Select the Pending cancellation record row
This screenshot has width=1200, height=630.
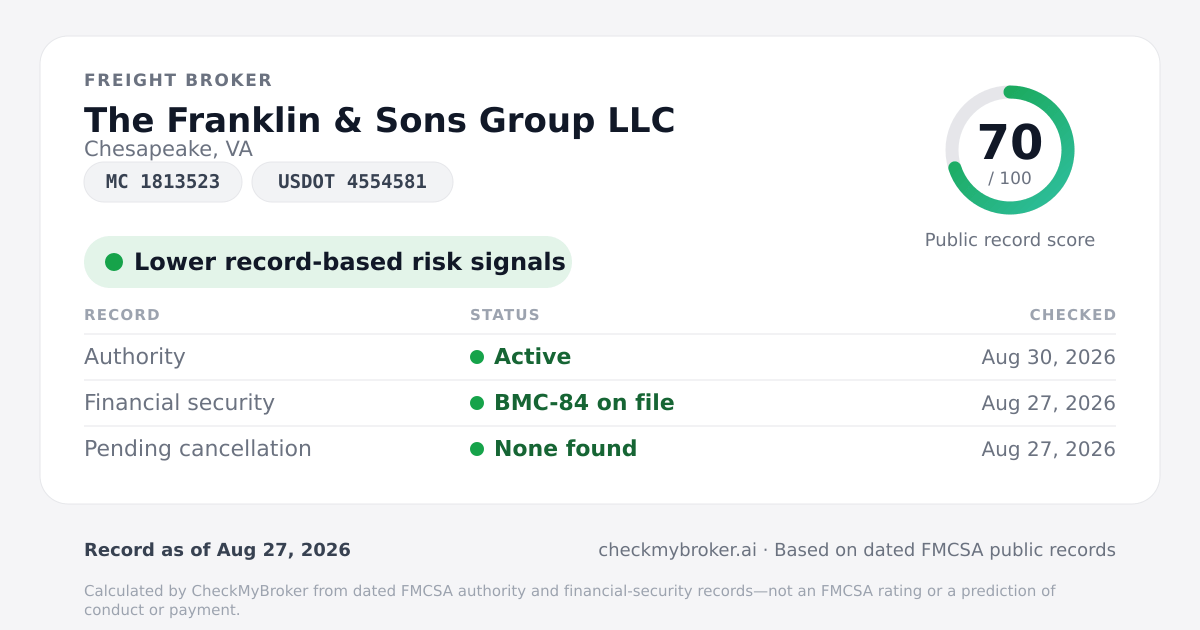click(600, 449)
